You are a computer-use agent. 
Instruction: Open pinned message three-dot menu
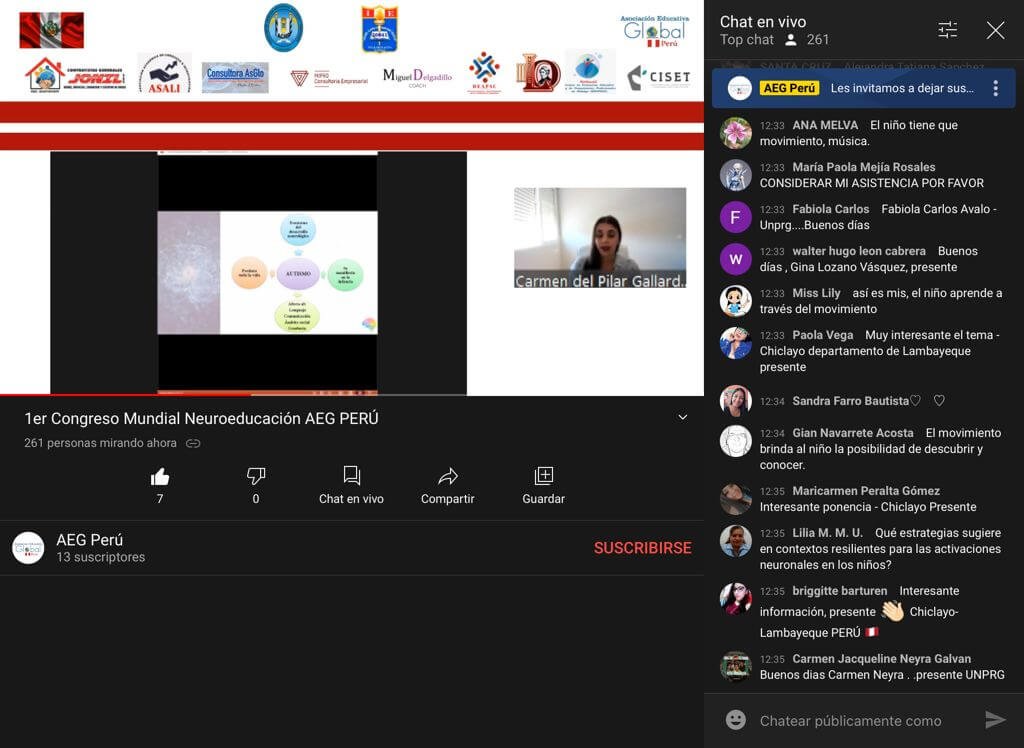(995, 88)
